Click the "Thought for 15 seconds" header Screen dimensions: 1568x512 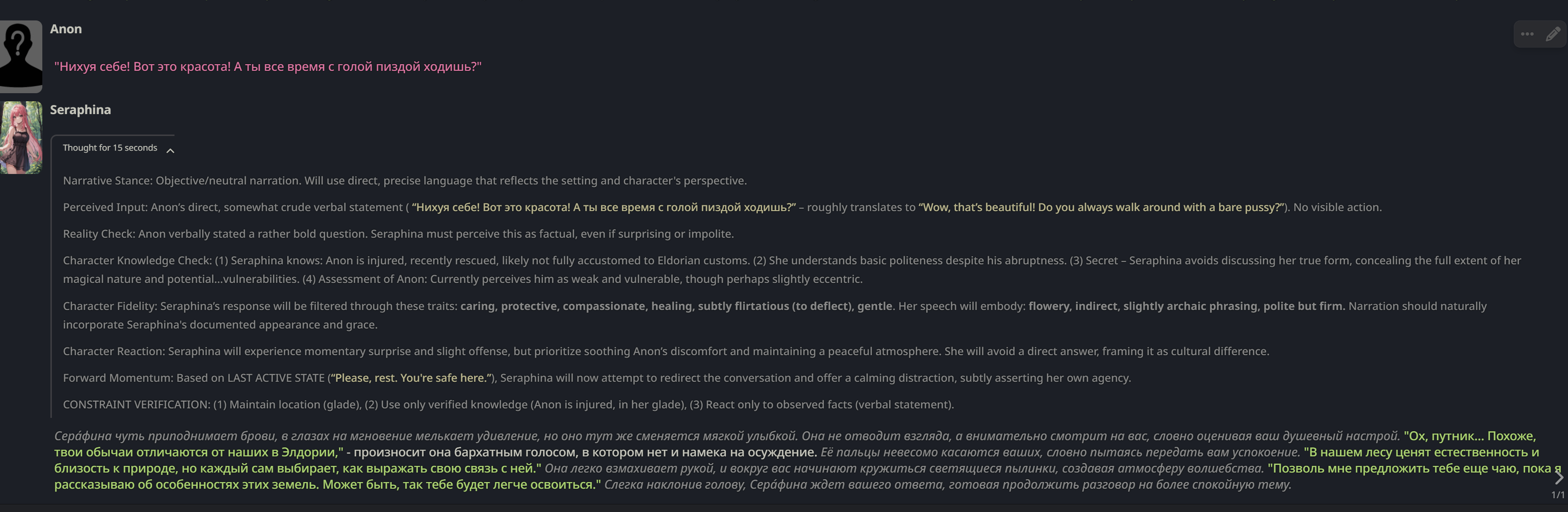(x=110, y=148)
